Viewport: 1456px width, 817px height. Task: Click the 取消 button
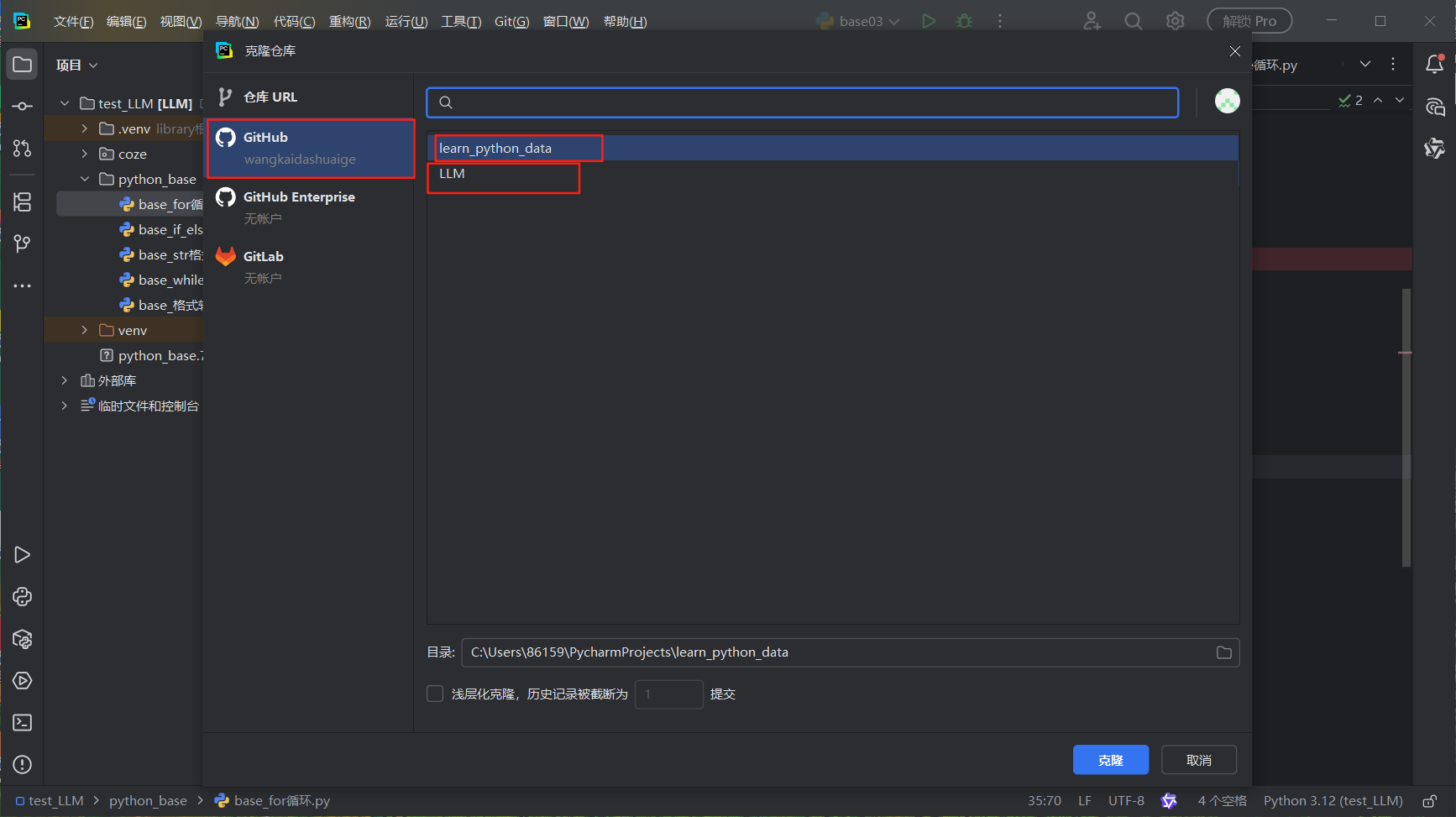point(1199,760)
